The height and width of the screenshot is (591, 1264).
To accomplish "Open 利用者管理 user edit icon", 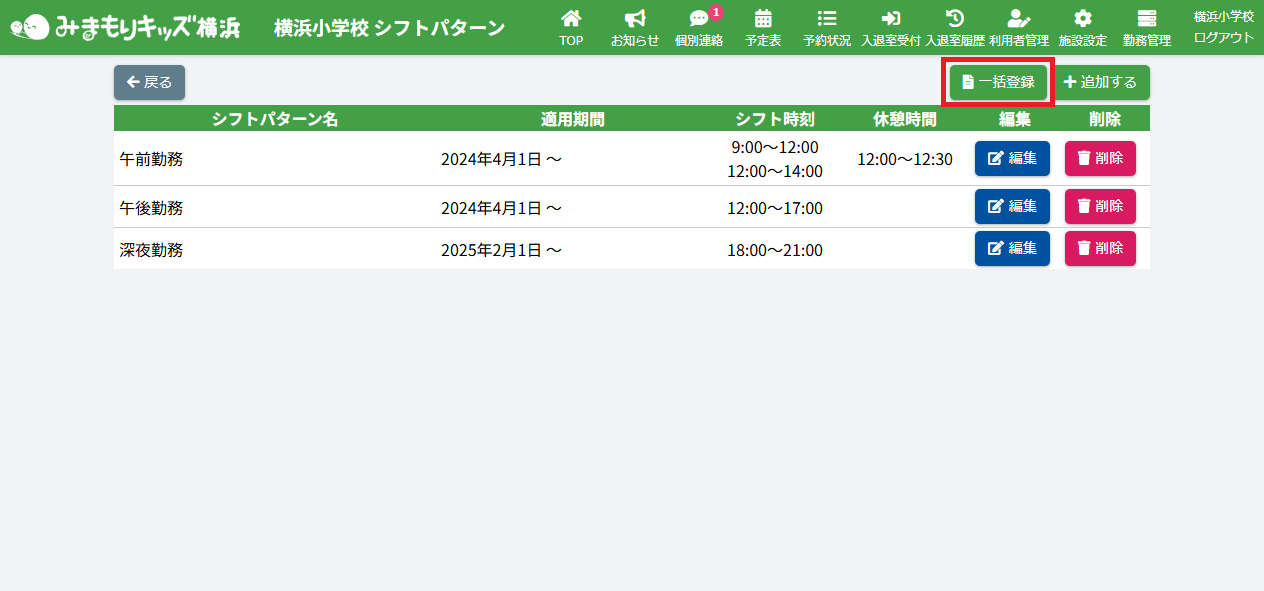I will (x=1019, y=28).
